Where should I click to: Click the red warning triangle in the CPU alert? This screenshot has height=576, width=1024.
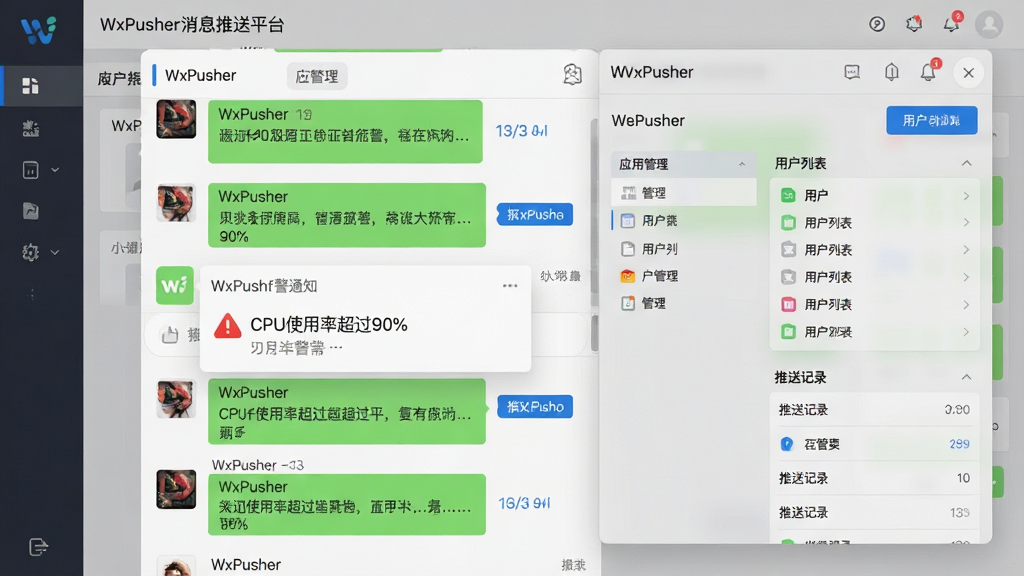227,325
